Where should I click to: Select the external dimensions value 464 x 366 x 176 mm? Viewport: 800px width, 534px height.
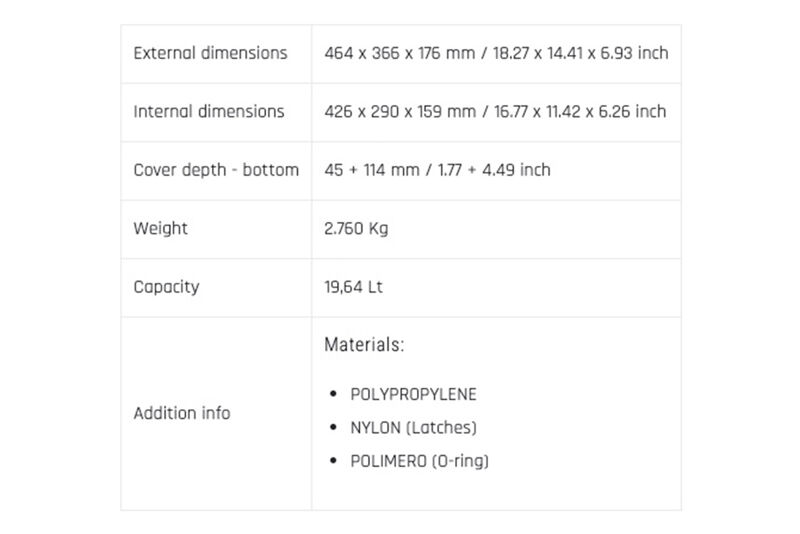[399, 53]
